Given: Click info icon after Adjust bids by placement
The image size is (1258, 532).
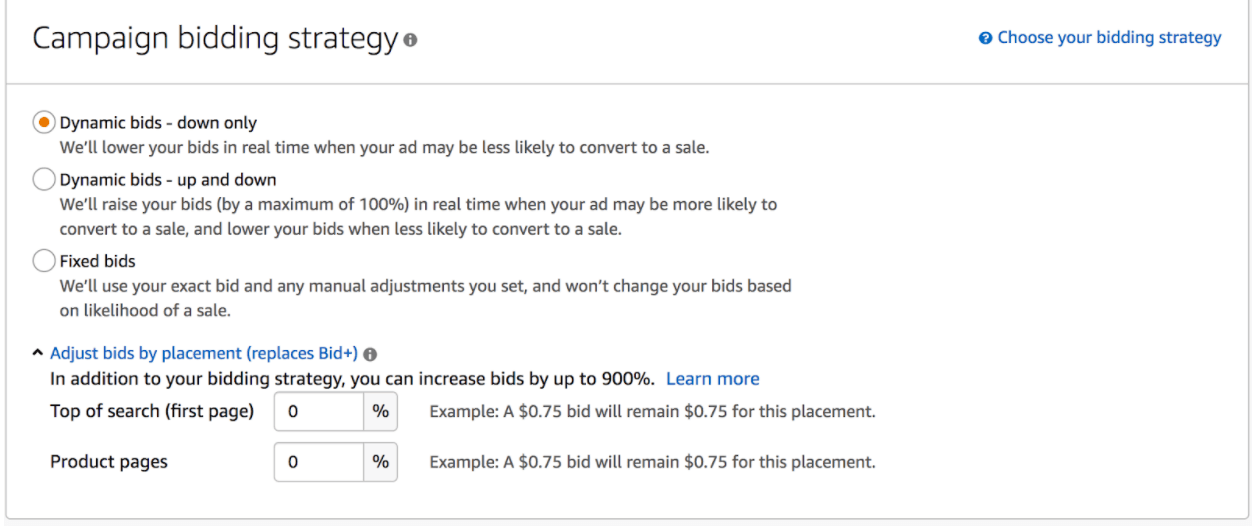Looking at the screenshot, I should tap(370, 354).
